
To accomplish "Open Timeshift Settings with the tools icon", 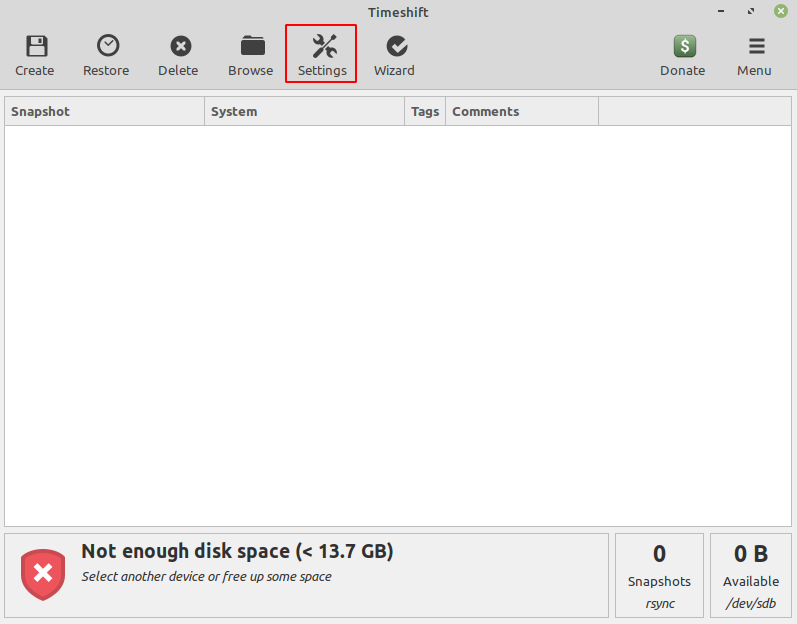I will 322,47.
